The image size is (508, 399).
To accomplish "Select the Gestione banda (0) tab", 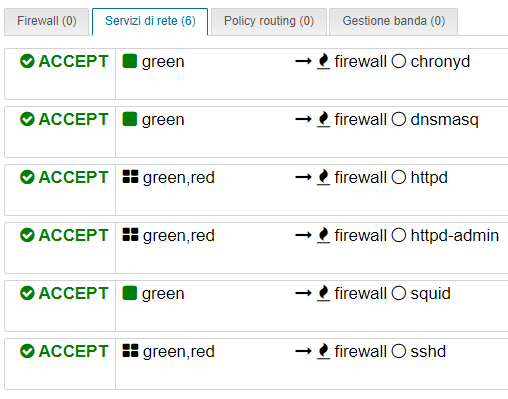I will [x=394, y=21].
